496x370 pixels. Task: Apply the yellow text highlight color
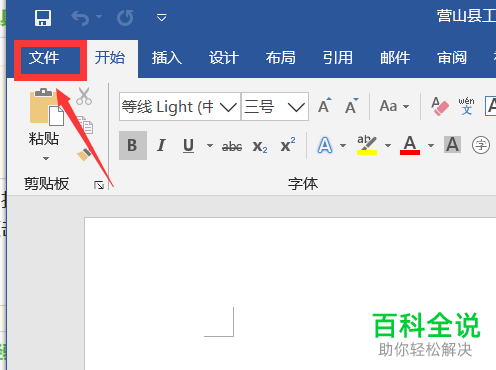coord(367,145)
